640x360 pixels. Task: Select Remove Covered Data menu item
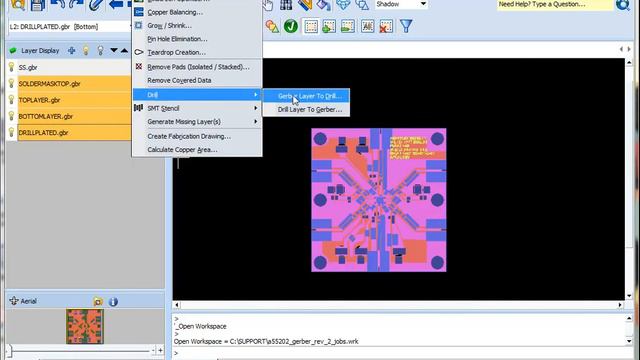[x=197, y=80]
